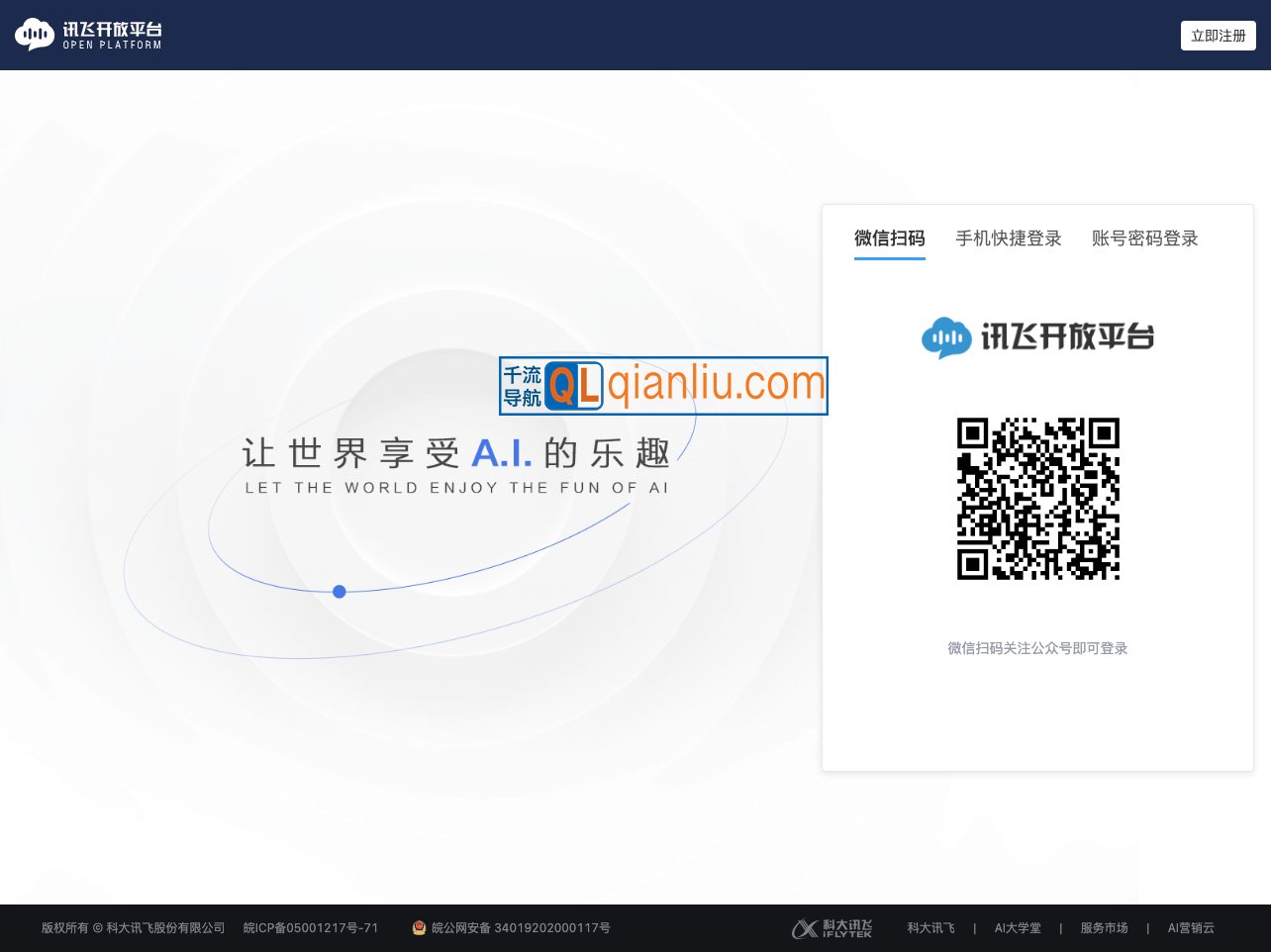Open the AI营销云 footer link

coord(1190,928)
